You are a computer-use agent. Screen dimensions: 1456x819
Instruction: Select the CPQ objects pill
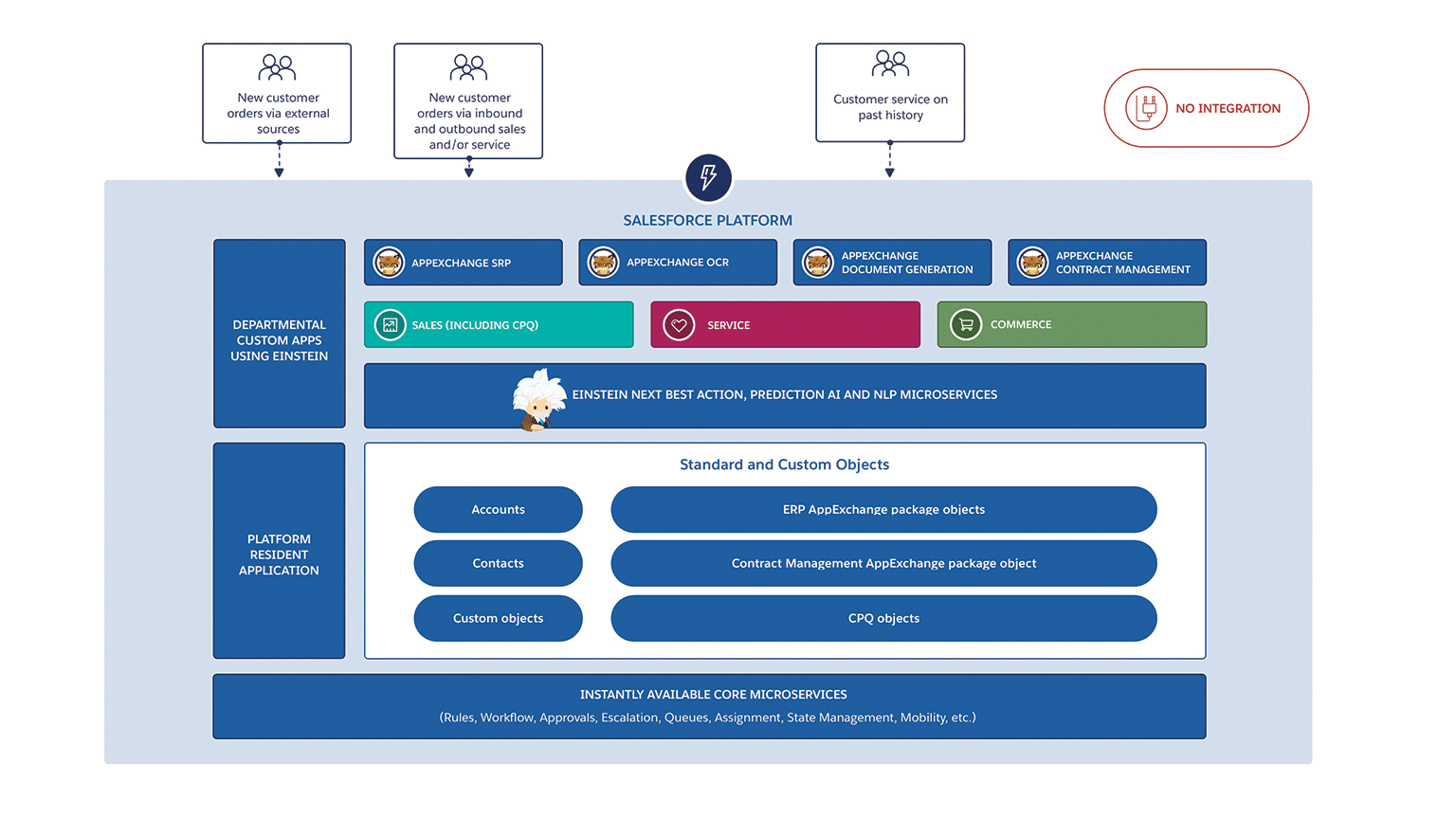tap(883, 618)
